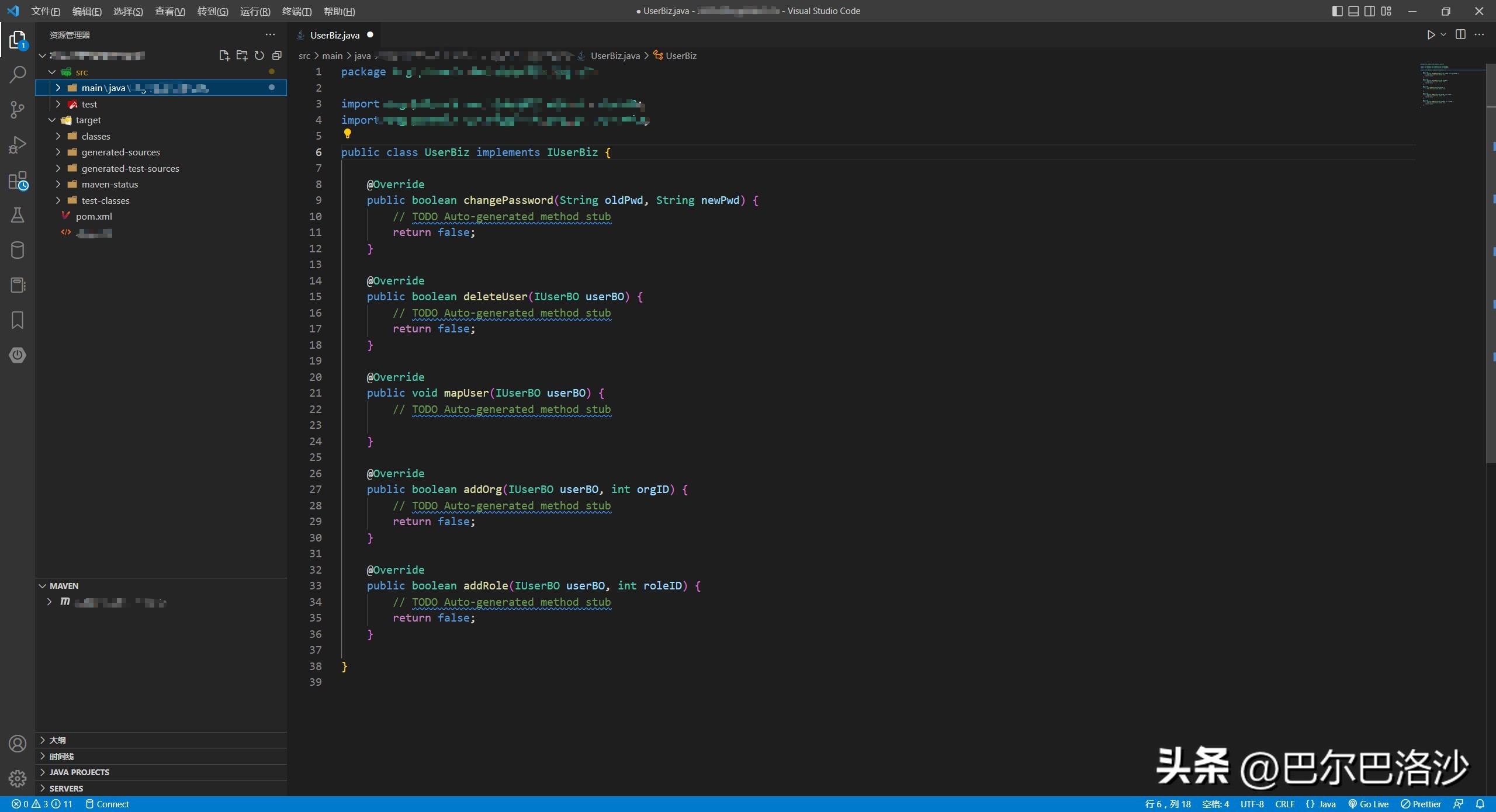The height and width of the screenshot is (812, 1496).
Task: Click Connect in the status bar
Action: [108, 804]
